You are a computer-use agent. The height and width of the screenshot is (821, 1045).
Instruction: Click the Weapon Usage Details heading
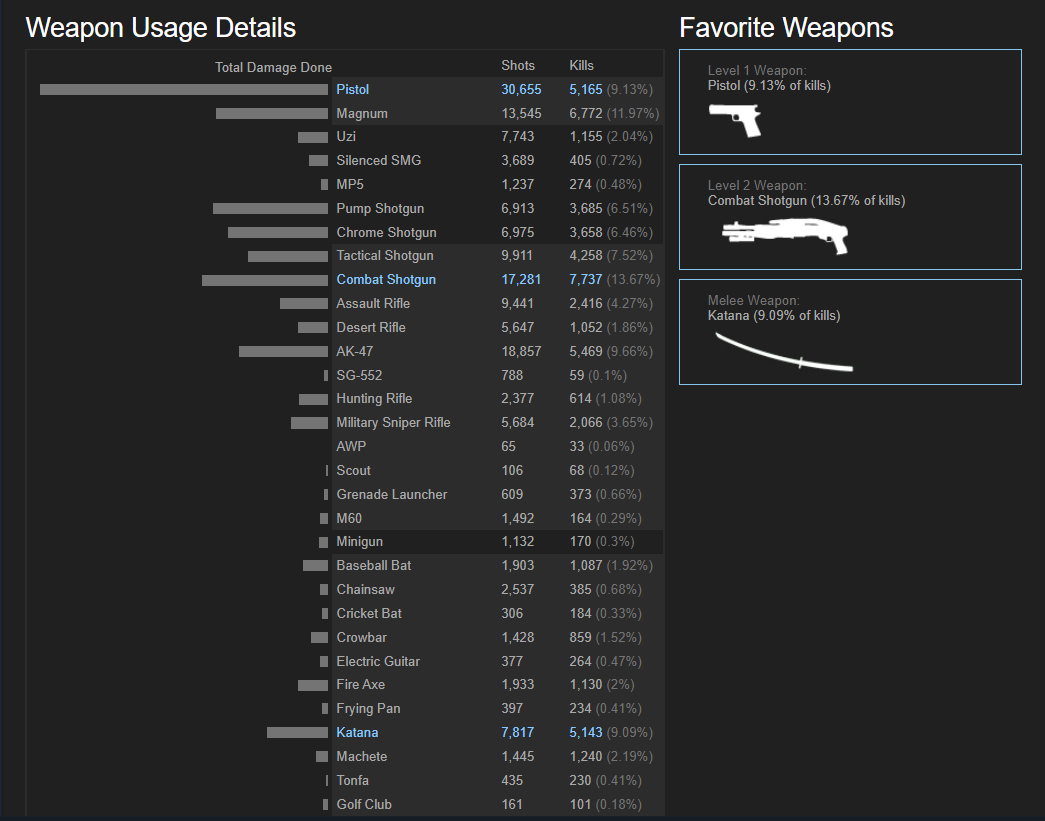point(161,28)
